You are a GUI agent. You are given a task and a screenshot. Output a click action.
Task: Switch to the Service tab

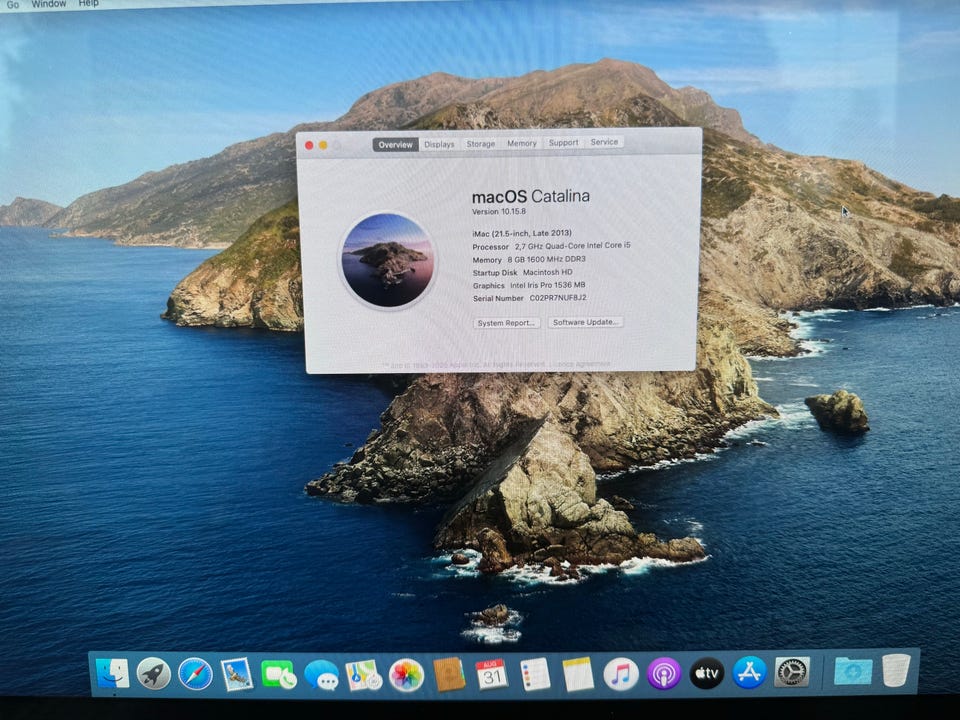coord(604,142)
